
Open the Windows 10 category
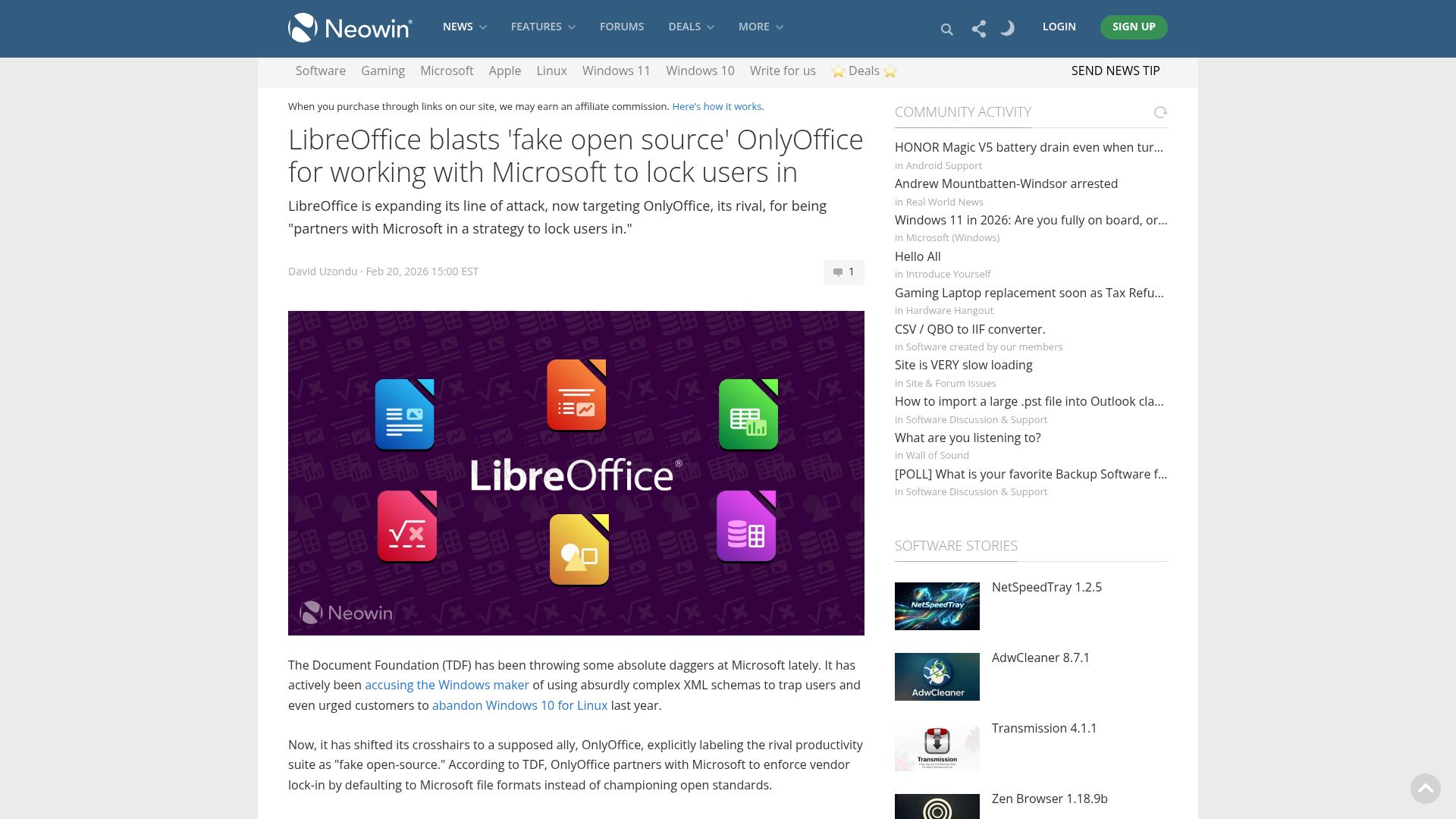click(x=700, y=71)
